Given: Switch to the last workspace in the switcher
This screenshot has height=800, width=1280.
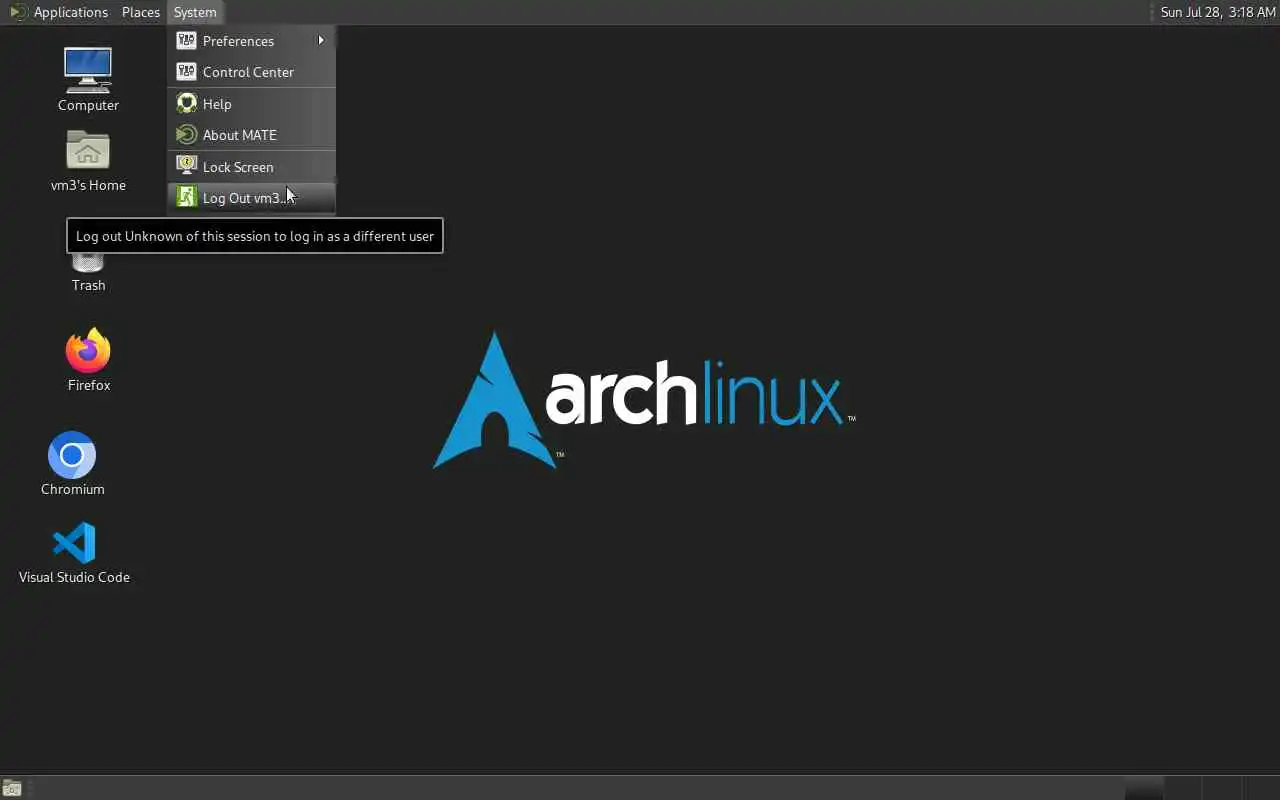Looking at the screenshot, I should pyautogui.click(x=1262, y=788).
